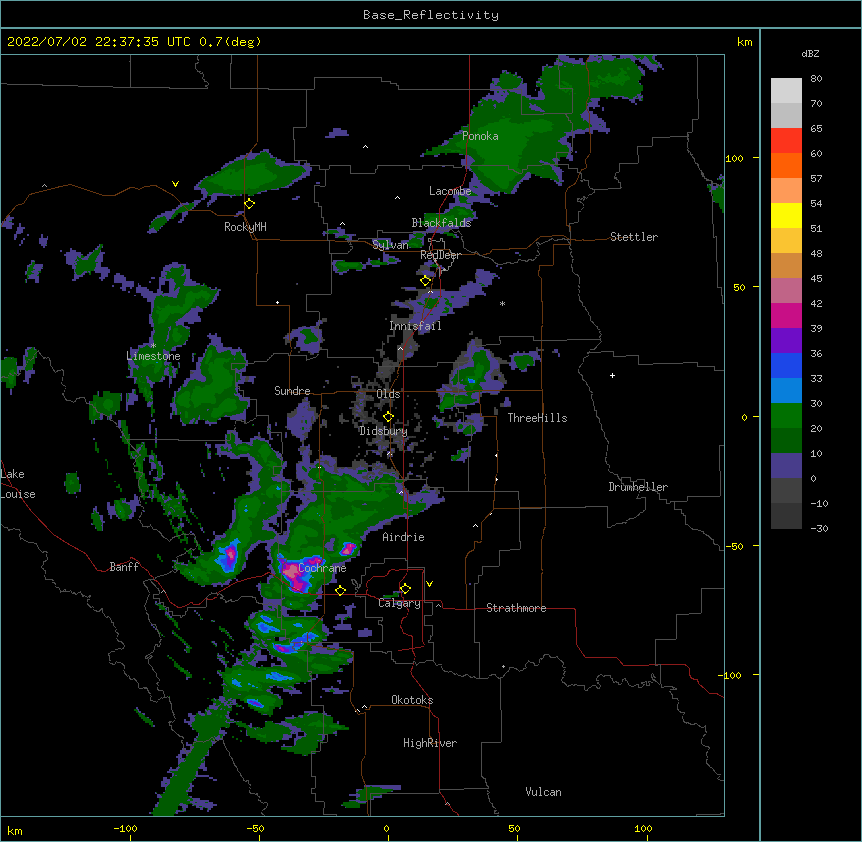Select the yellow diamond marker just above Calgary label
862x842 pixels.
tap(405, 589)
